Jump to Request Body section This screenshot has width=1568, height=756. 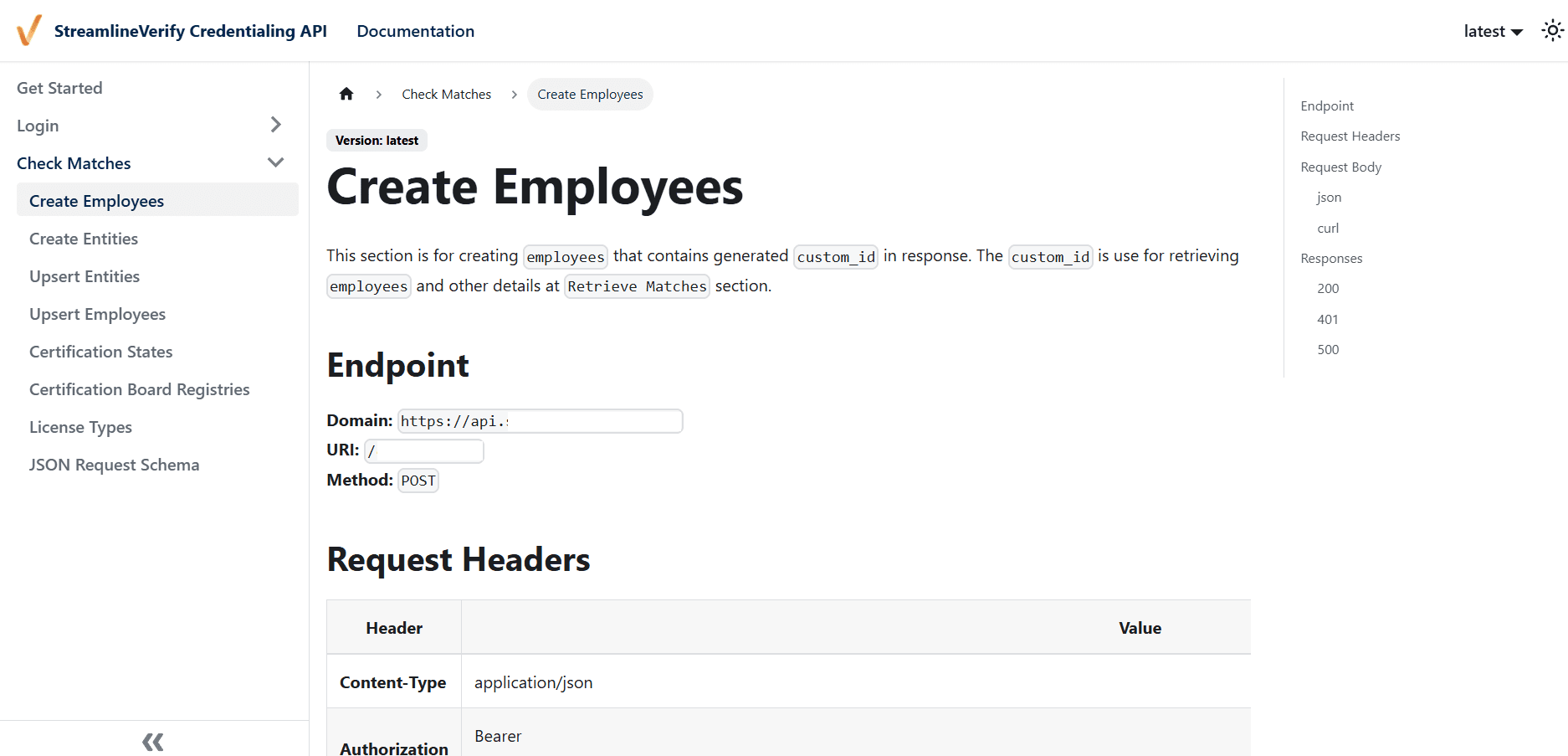coord(1340,167)
